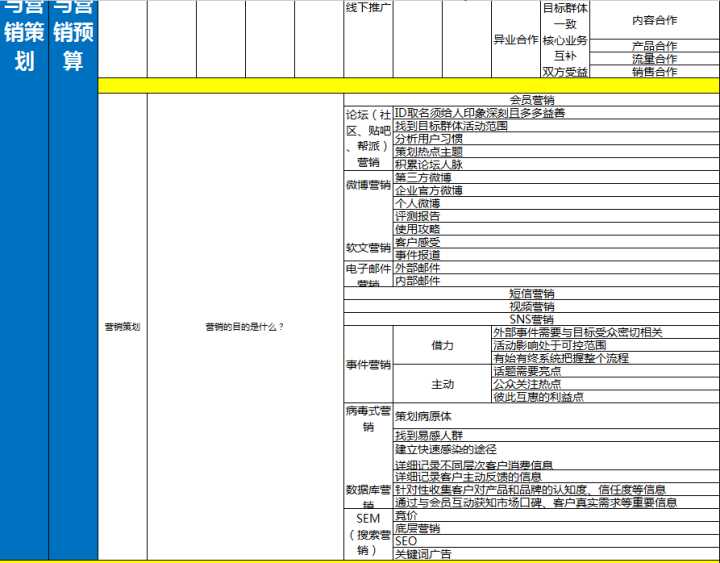The image size is (720, 563).
Task: Select the 企业官方微博 cell
Action: tap(429, 190)
